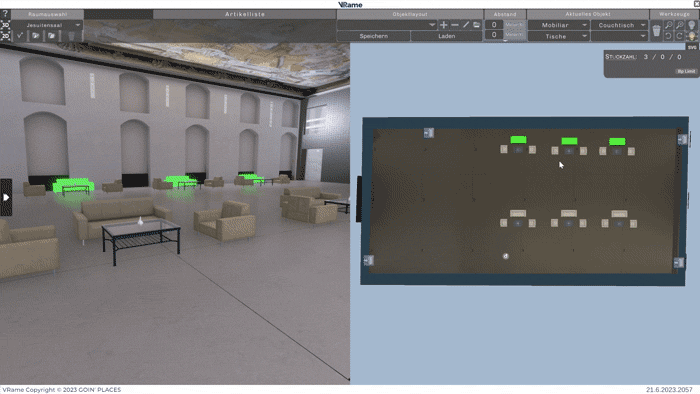
Task: Click the trash bin delete tool
Action: tap(656, 31)
